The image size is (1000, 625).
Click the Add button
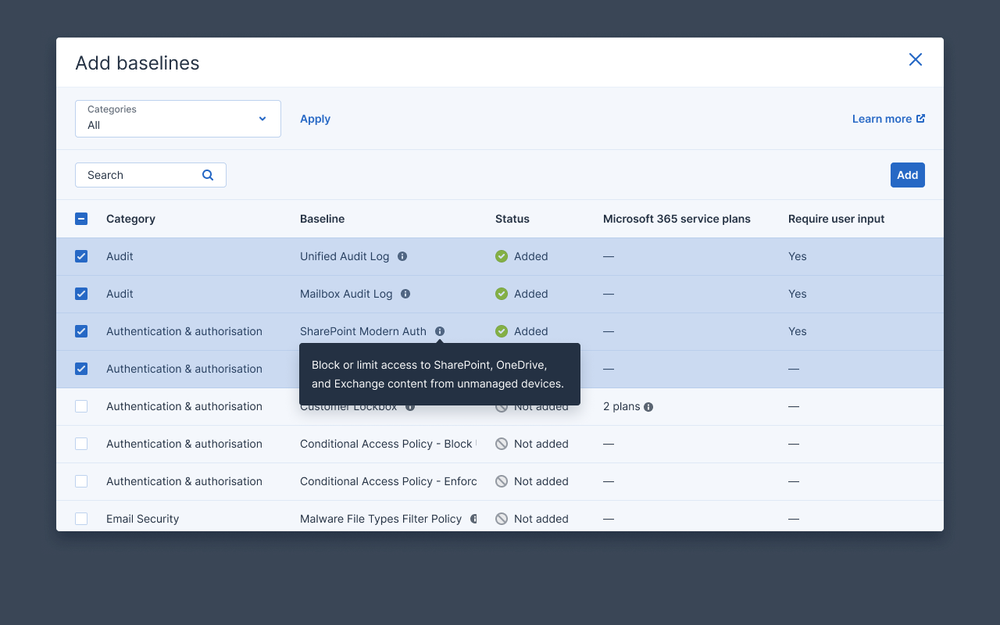pos(907,174)
